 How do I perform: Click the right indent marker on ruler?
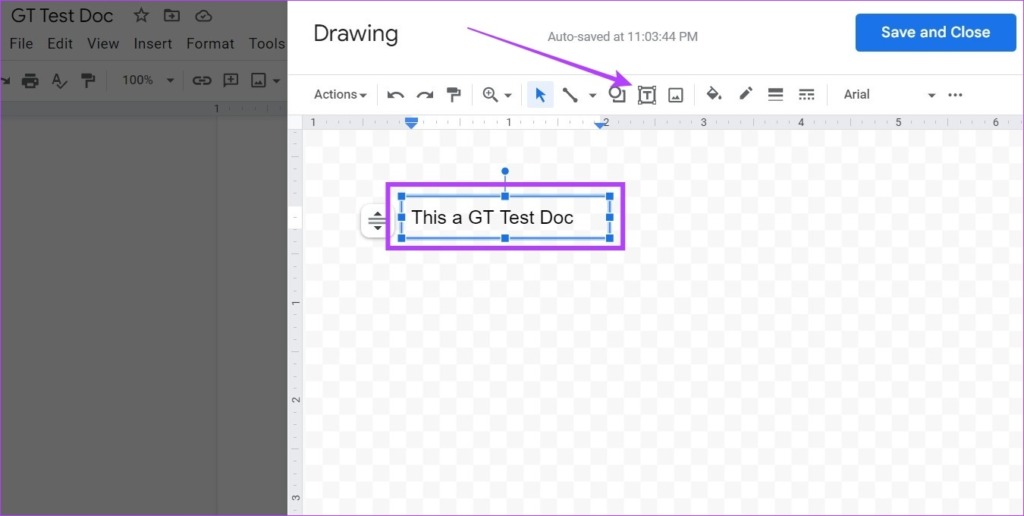(600, 124)
